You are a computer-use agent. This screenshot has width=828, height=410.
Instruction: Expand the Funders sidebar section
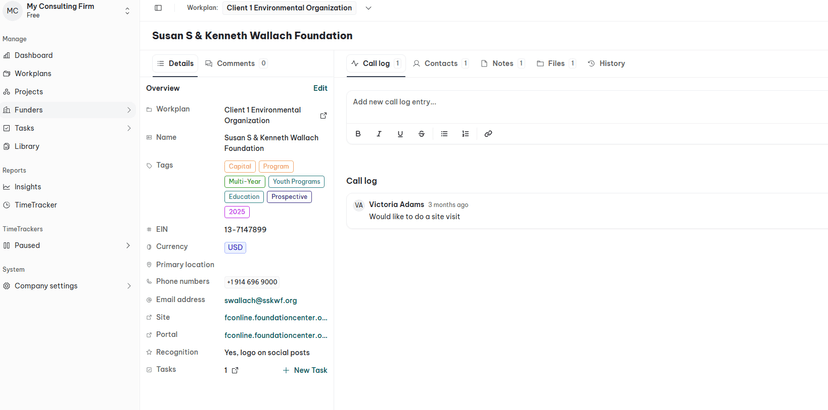tap(128, 110)
